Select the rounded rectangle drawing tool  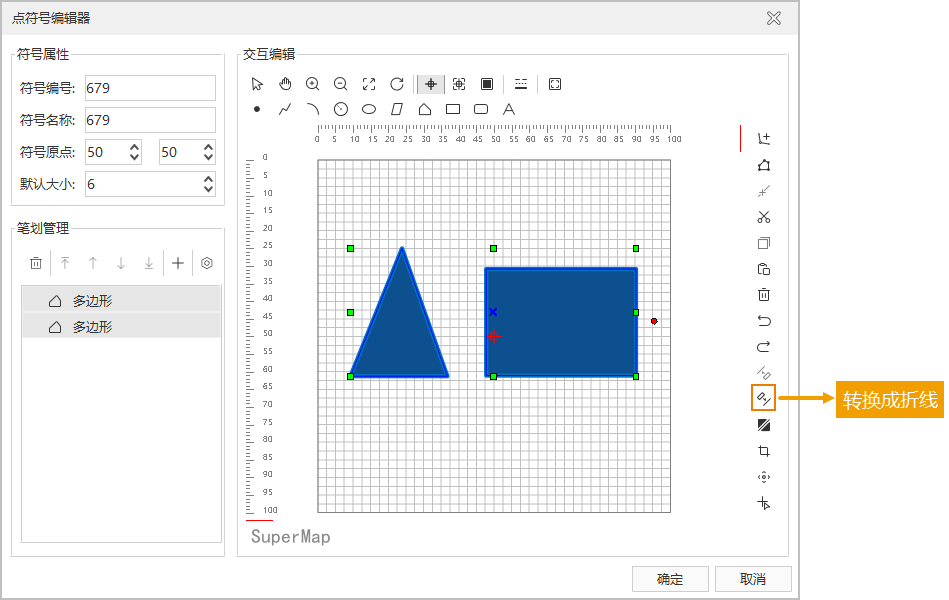481,109
